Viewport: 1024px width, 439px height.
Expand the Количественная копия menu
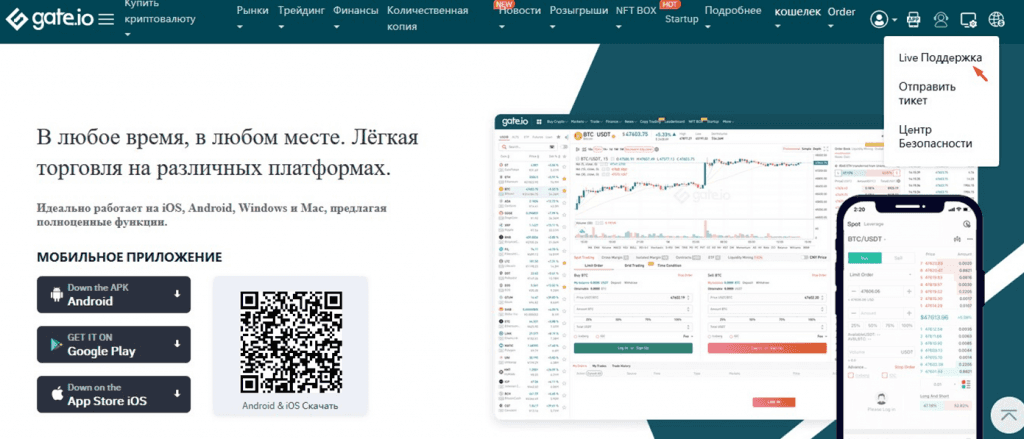click(x=428, y=18)
